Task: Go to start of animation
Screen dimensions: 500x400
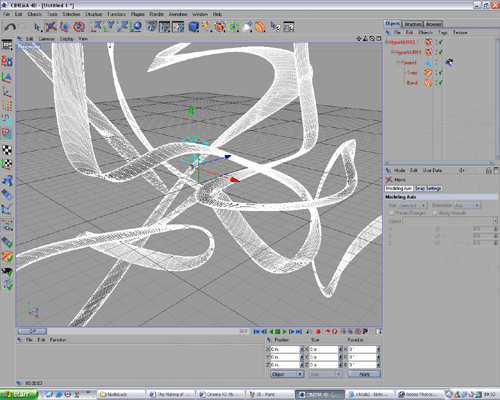Action: 256,331
